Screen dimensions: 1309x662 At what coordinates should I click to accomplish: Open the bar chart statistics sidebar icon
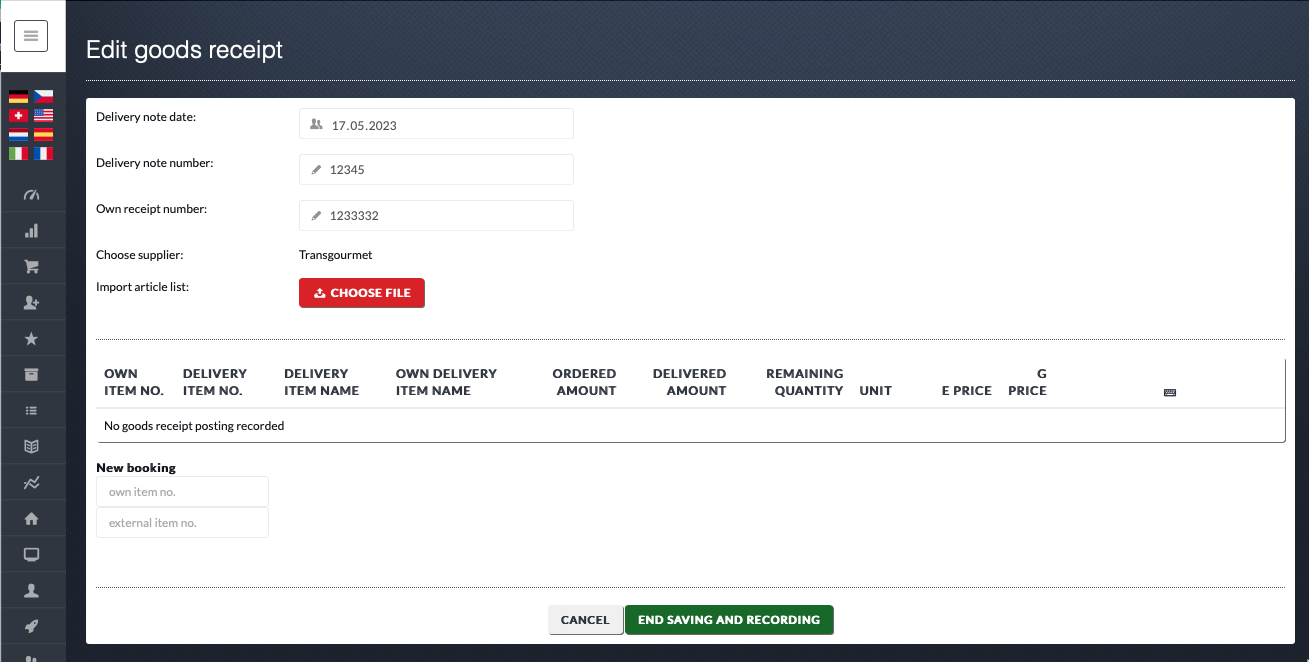(x=31, y=231)
